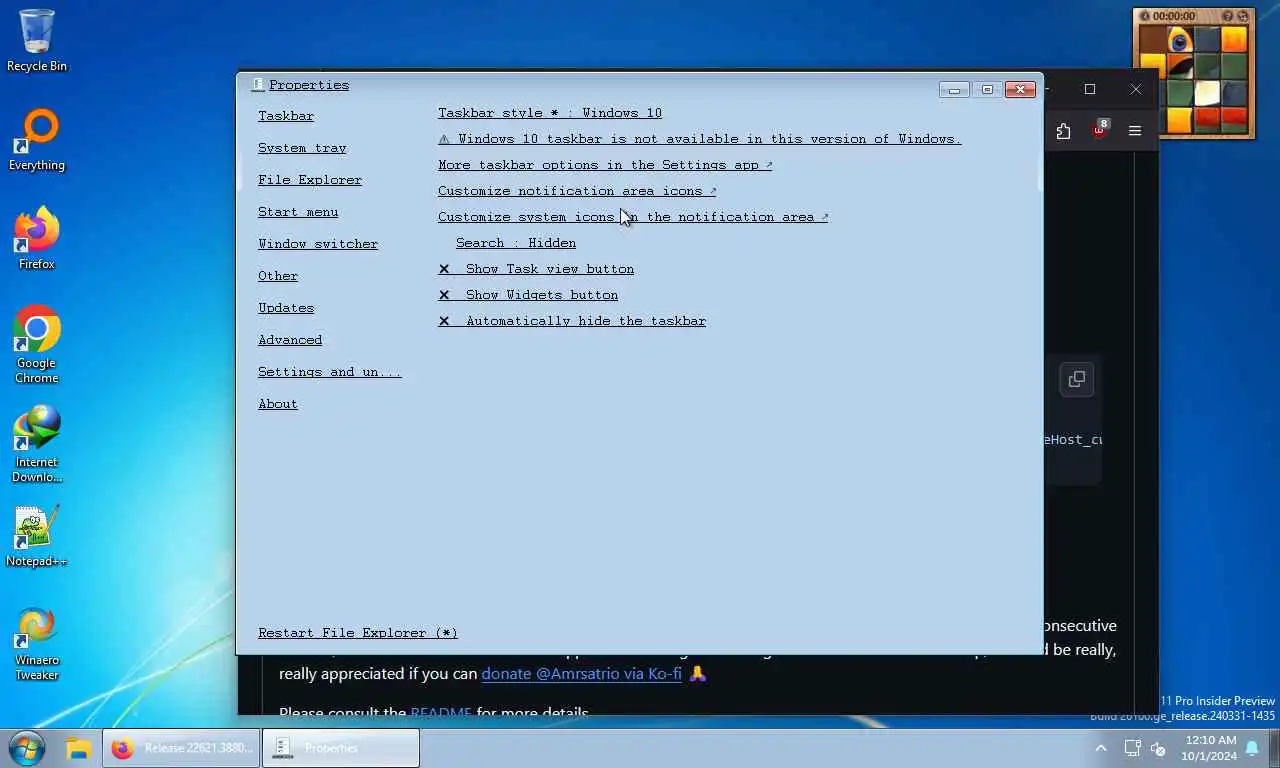Toggle Automatically hide the taskbar
Image resolution: width=1280 pixels, height=768 pixels.
click(x=572, y=321)
